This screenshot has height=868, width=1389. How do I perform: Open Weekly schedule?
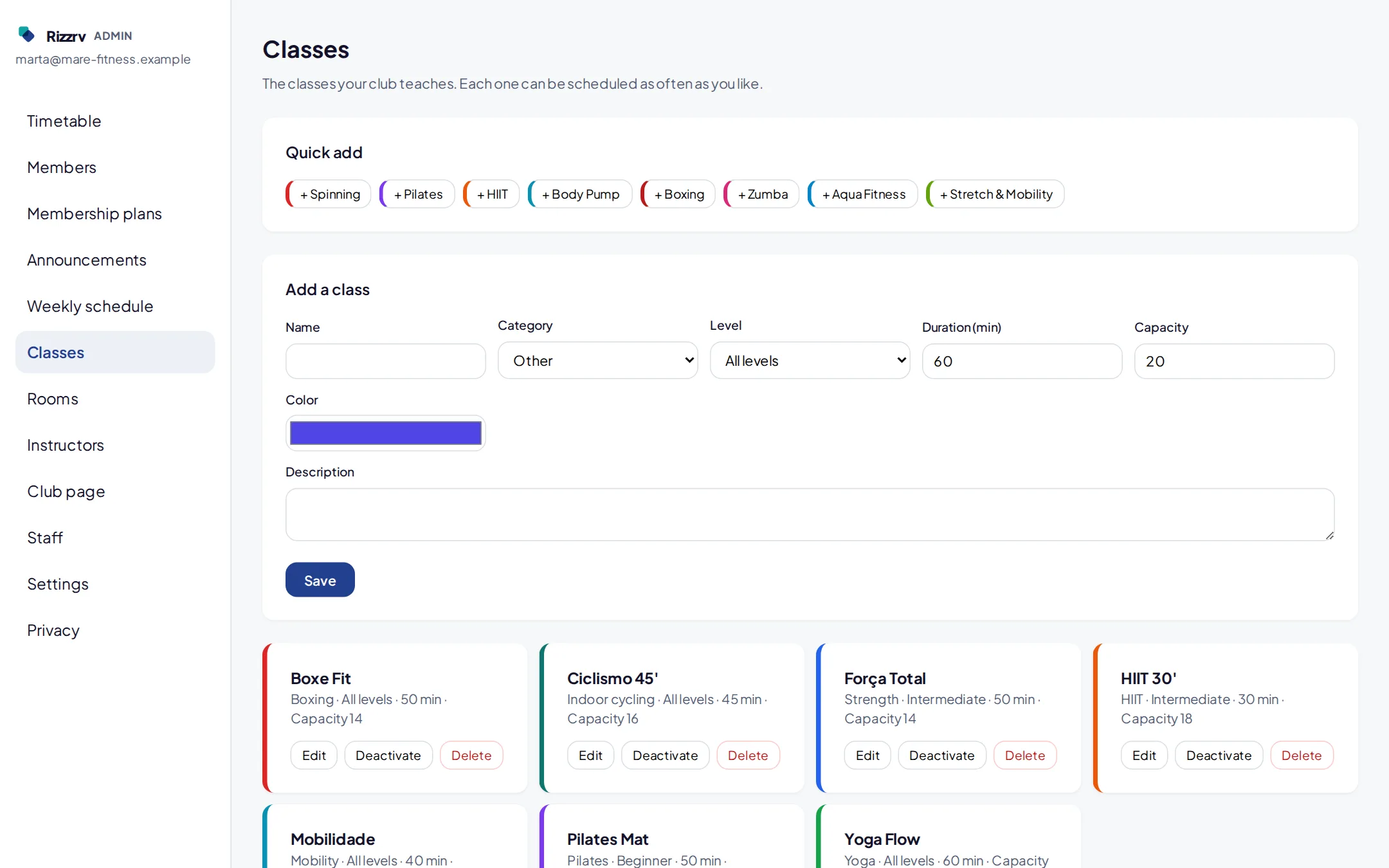pos(115,306)
